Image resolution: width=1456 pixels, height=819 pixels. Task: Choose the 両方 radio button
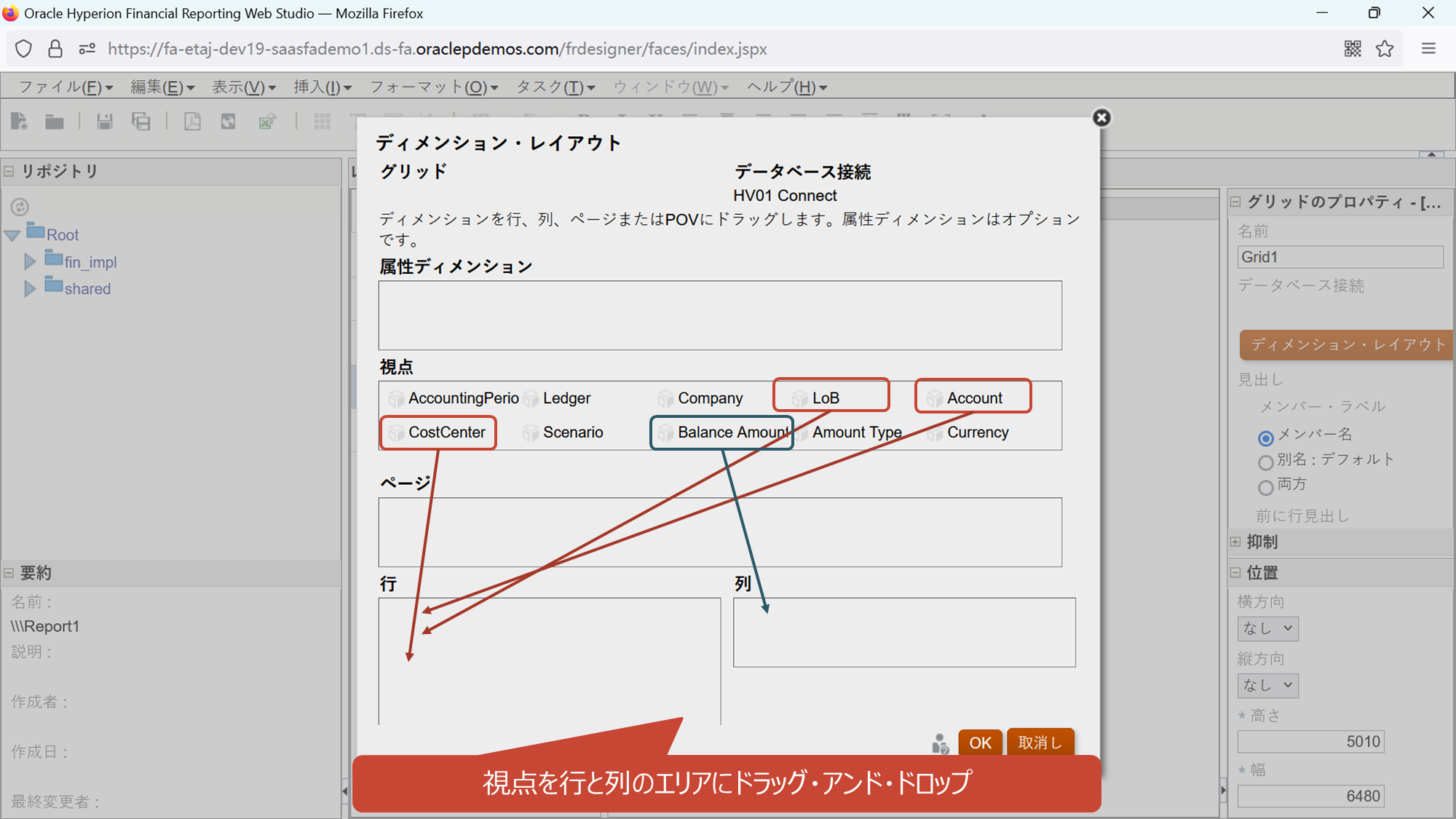1265,487
